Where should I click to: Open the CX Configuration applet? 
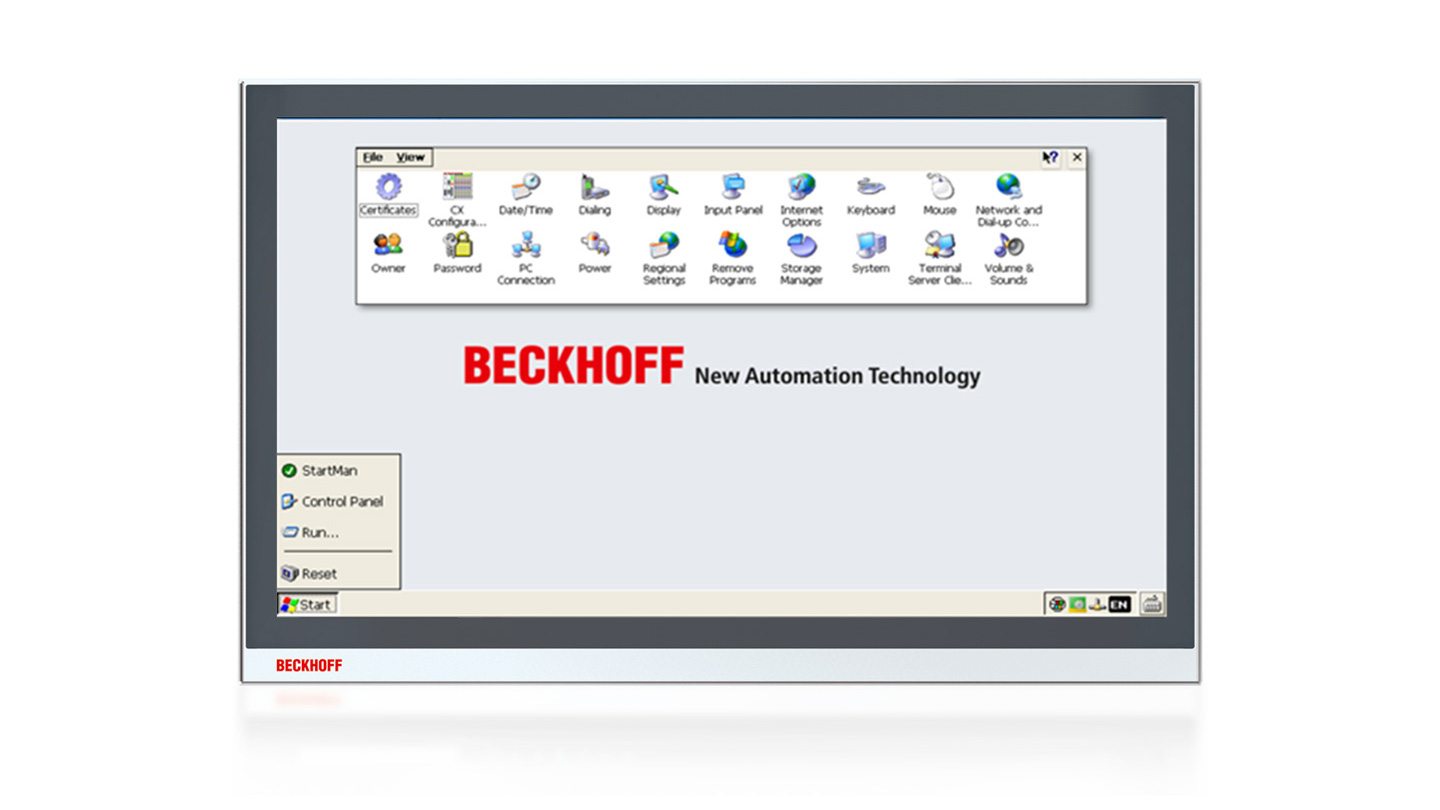tap(457, 200)
